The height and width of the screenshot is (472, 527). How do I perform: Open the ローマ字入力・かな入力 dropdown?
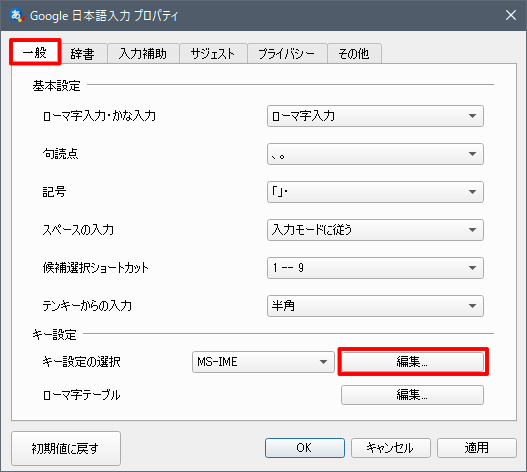click(x=375, y=116)
